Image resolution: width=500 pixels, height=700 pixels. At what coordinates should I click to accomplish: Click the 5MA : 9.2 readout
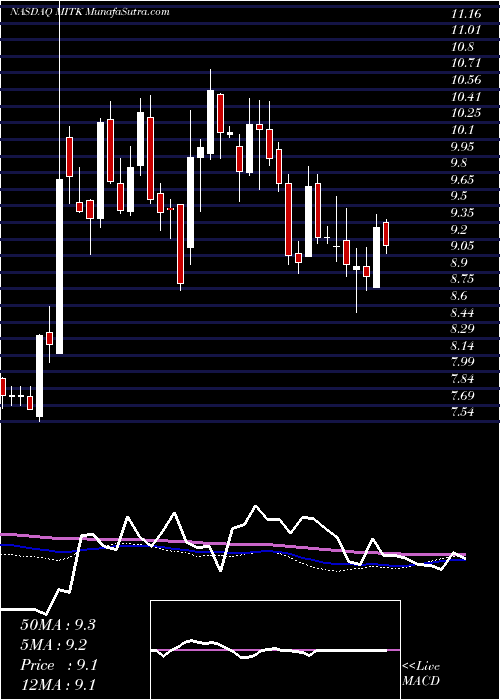coord(54,645)
